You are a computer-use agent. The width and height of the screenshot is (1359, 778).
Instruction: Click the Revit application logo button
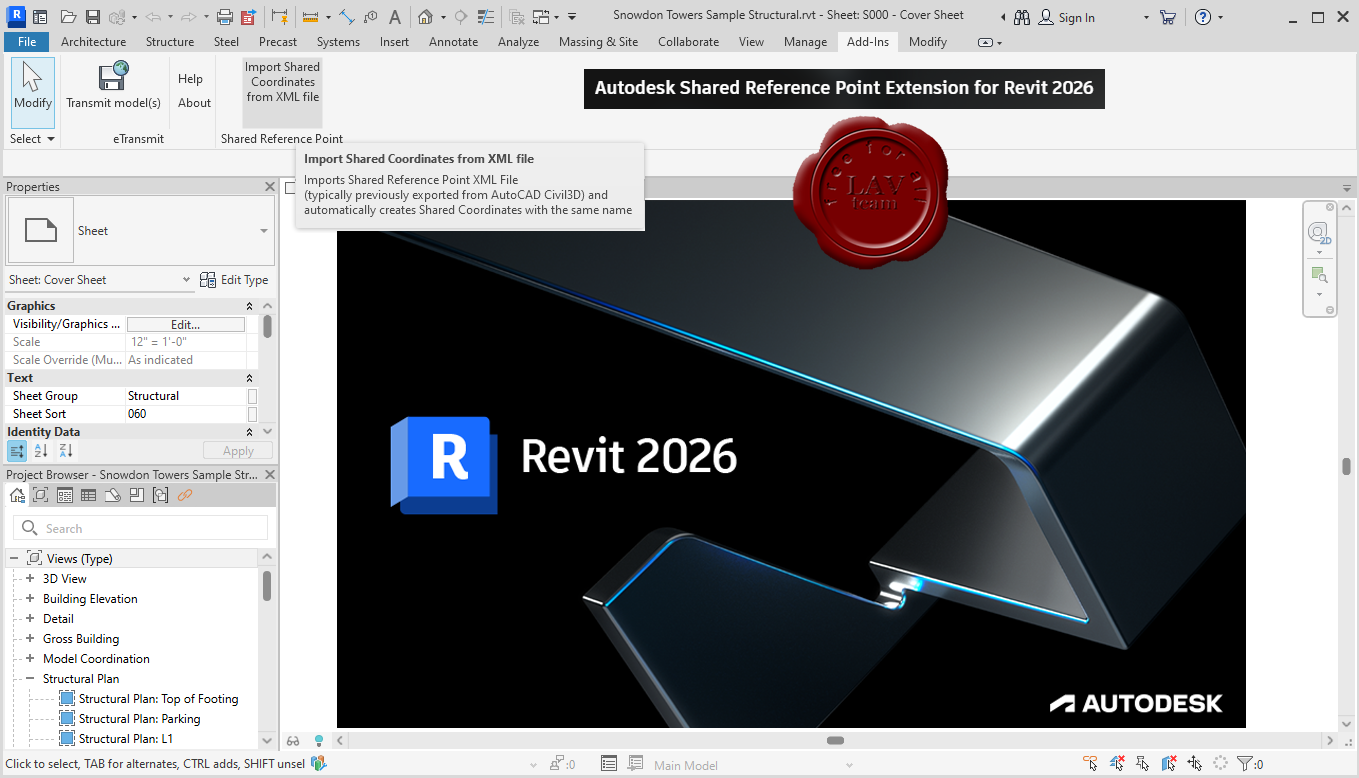pyautogui.click(x=15, y=17)
